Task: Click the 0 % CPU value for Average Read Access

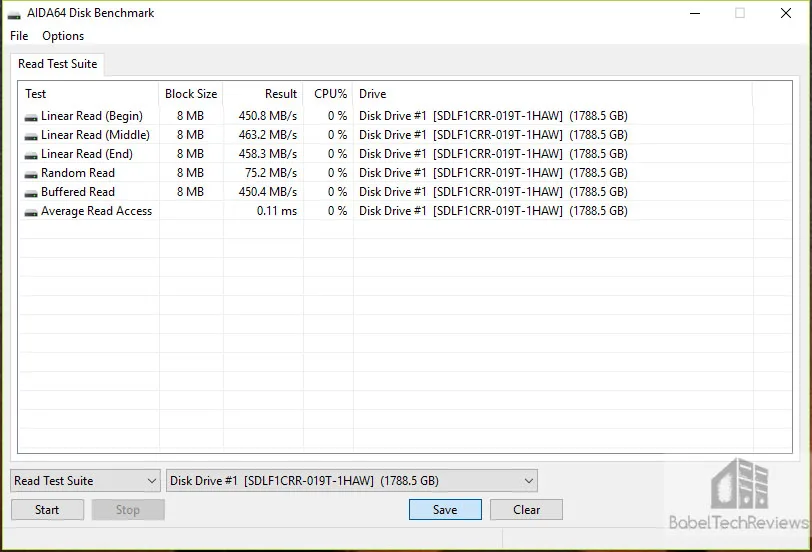Action: (337, 211)
